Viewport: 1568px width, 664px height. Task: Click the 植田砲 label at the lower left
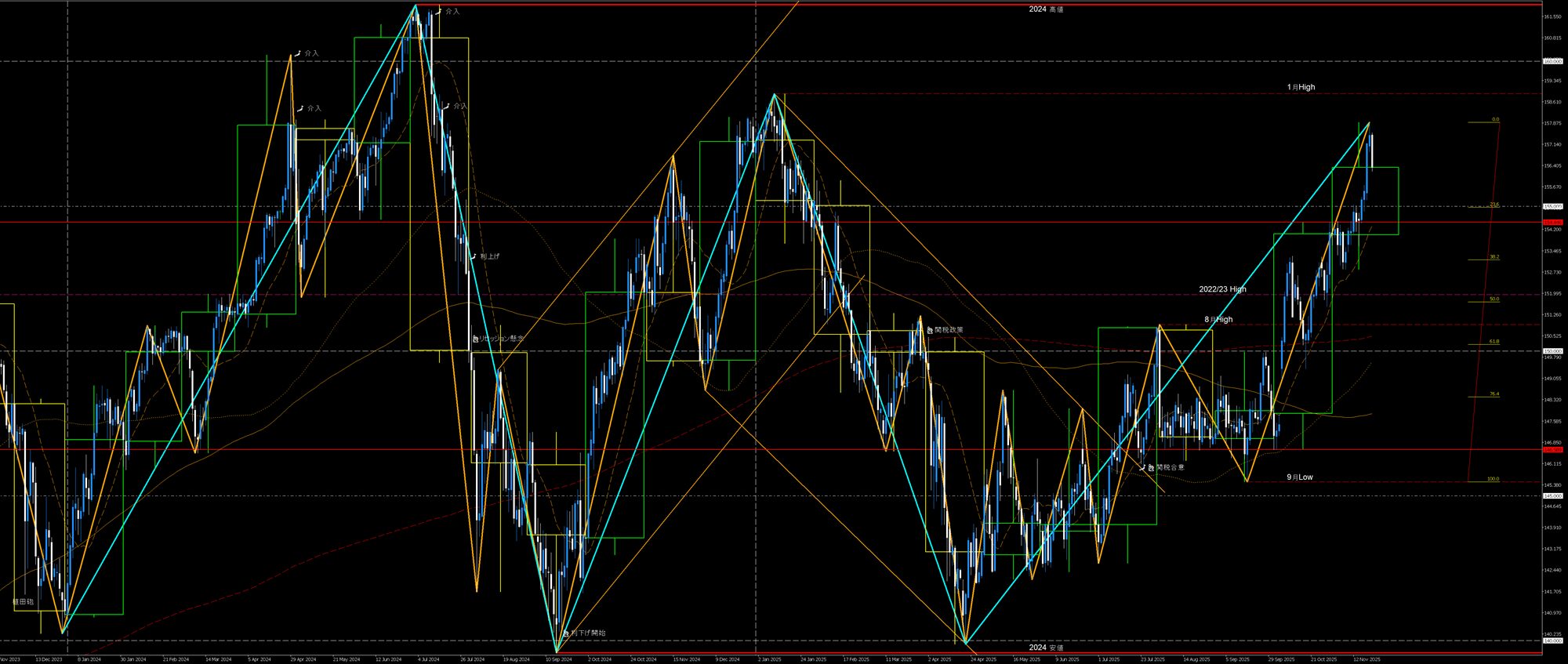[x=24, y=602]
